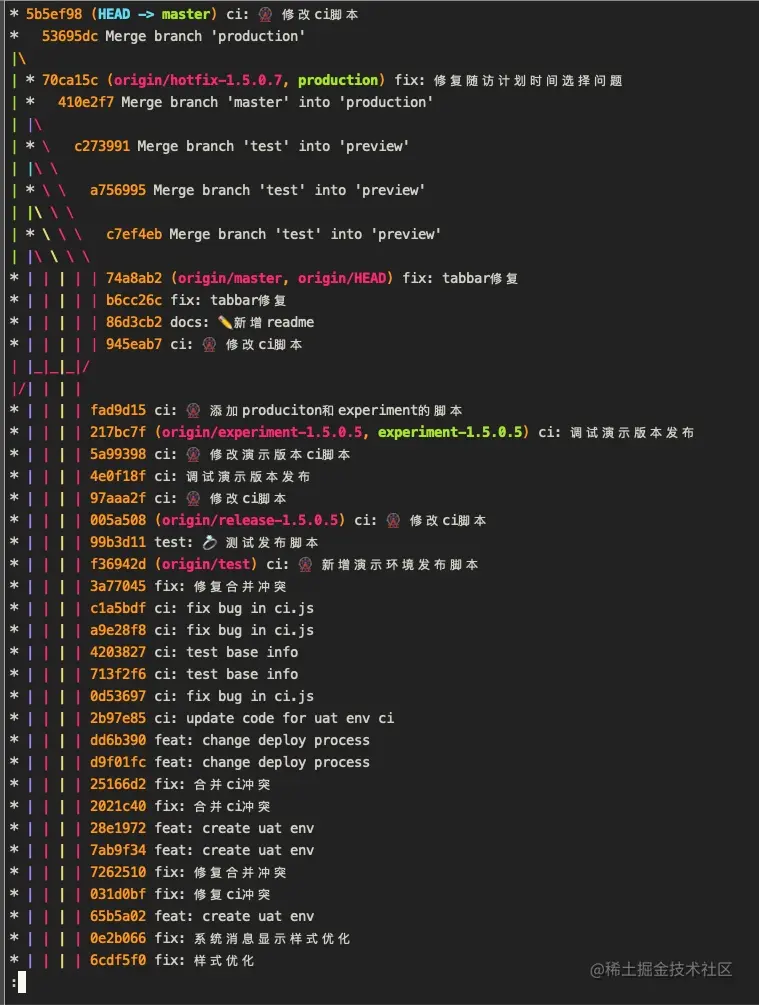Select commit hash 7262510

[118, 872]
